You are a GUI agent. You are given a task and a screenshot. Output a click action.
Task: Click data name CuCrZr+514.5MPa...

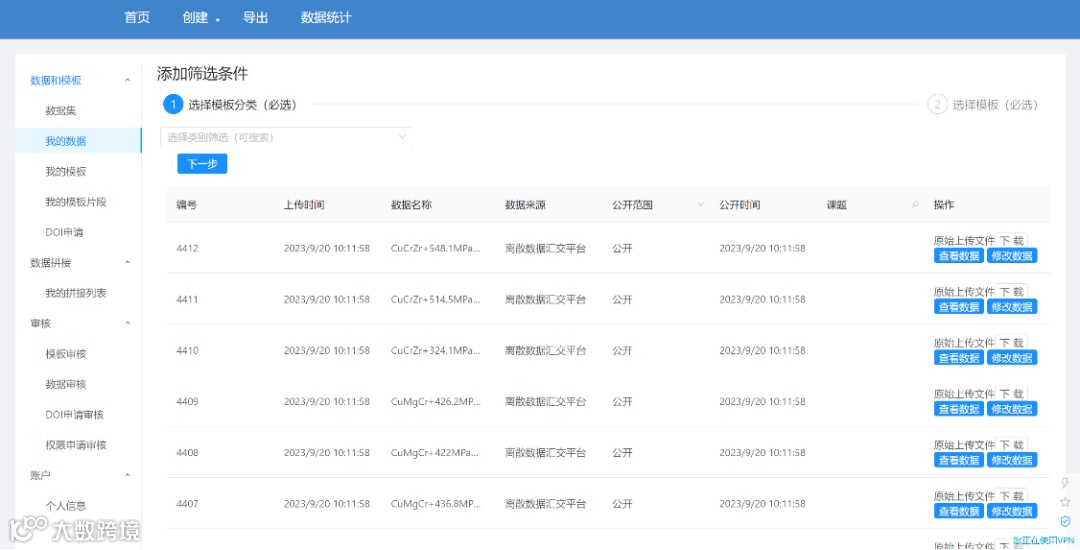pyautogui.click(x=435, y=299)
